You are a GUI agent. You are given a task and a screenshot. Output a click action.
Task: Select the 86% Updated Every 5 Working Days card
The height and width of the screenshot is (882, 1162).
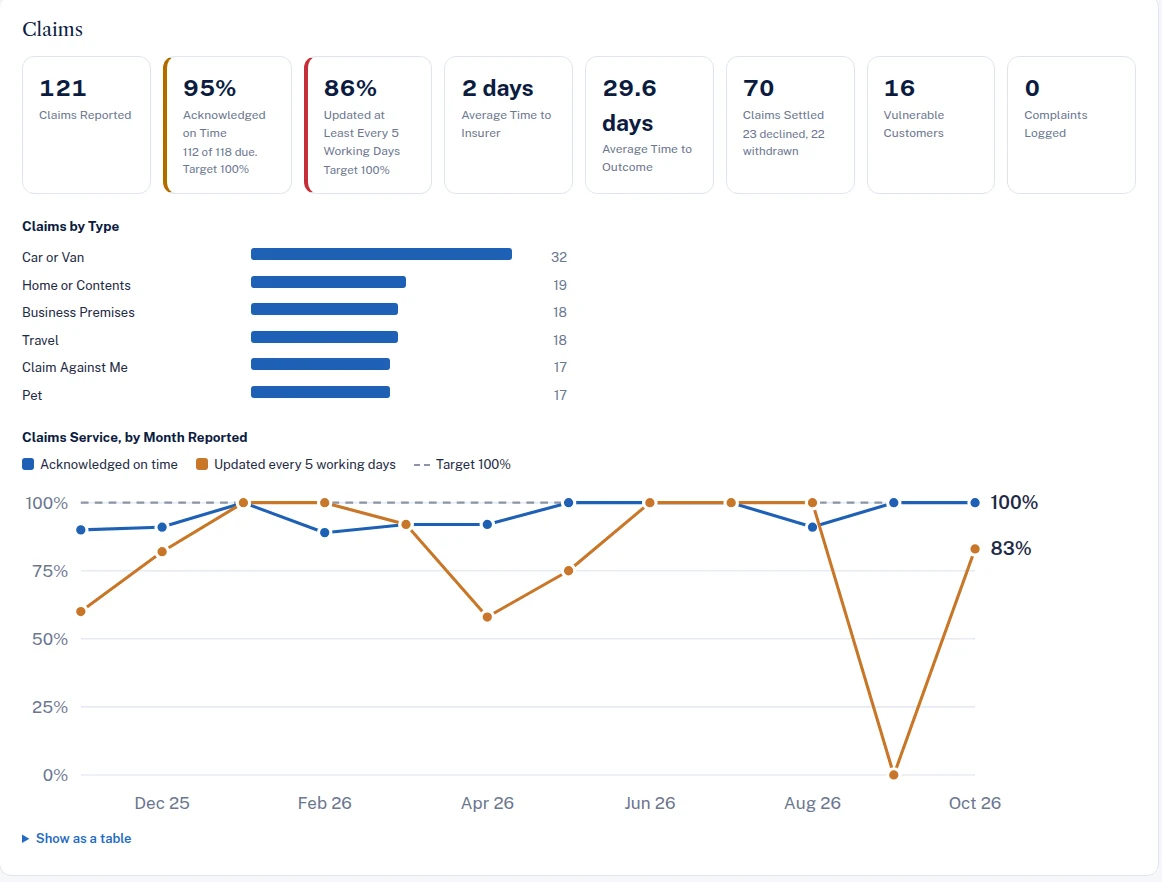pyautogui.click(x=368, y=125)
